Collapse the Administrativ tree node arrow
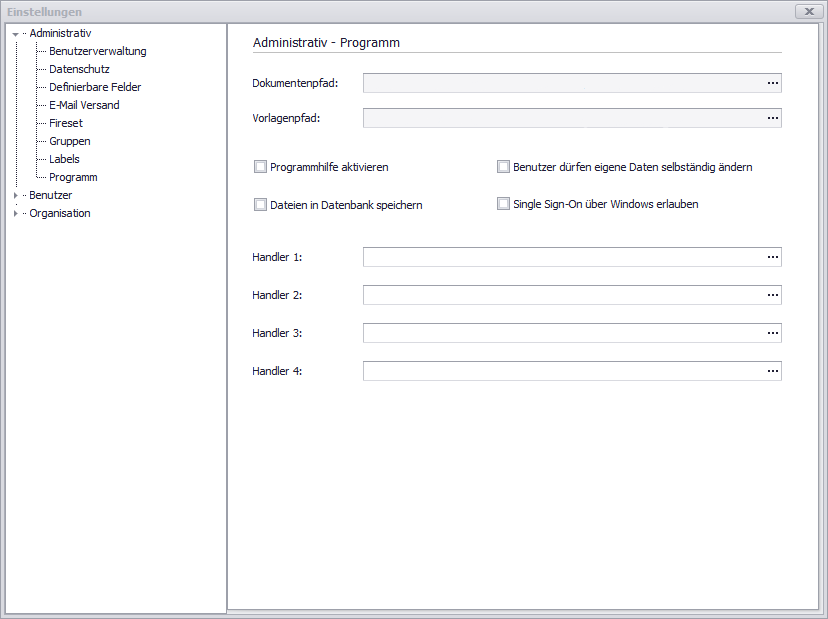Image resolution: width=828 pixels, height=619 pixels. [15, 34]
